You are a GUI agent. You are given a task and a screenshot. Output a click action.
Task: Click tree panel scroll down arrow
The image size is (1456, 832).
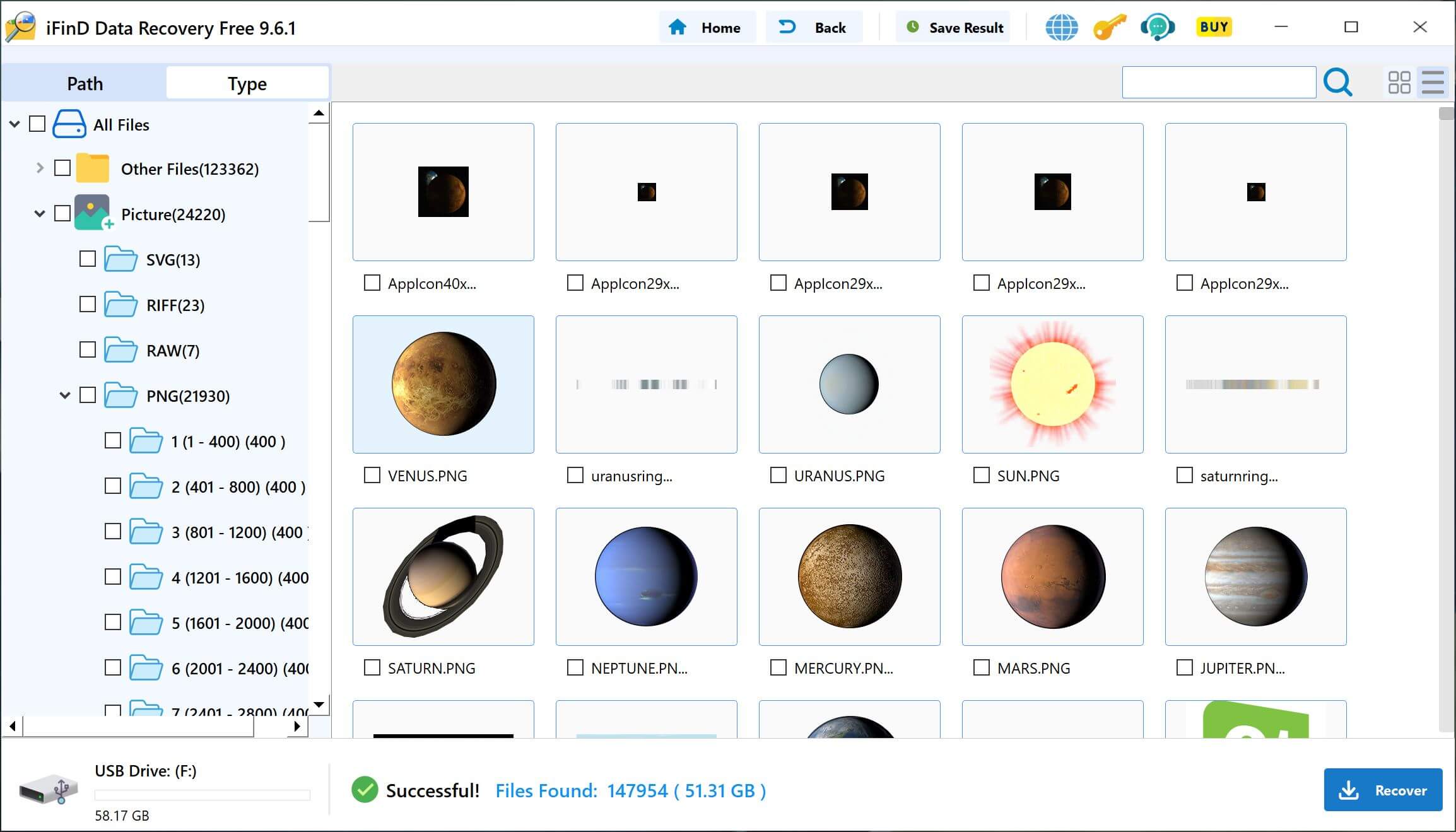(319, 705)
